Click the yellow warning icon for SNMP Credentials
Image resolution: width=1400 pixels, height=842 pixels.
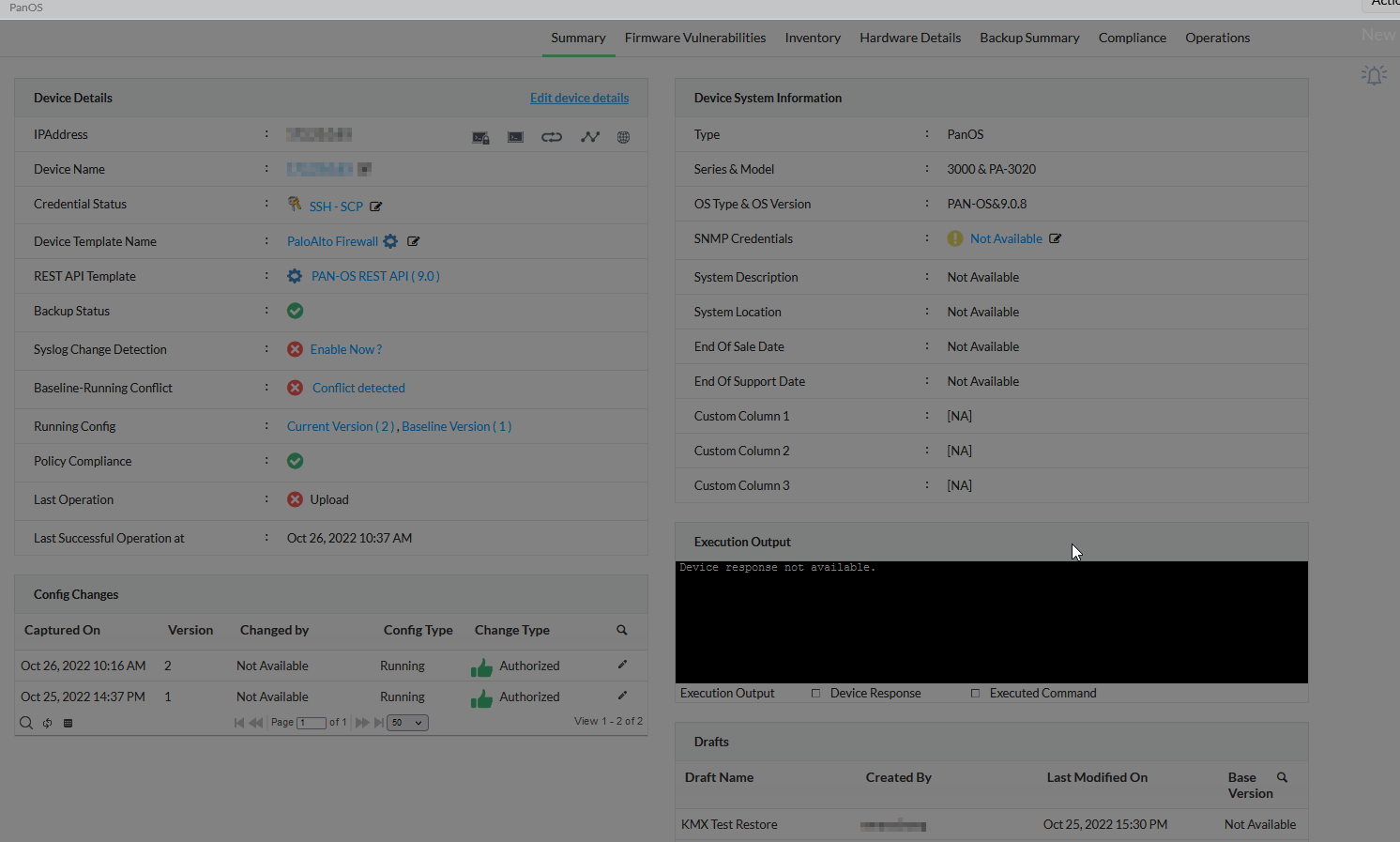click(x=955, y=238)
